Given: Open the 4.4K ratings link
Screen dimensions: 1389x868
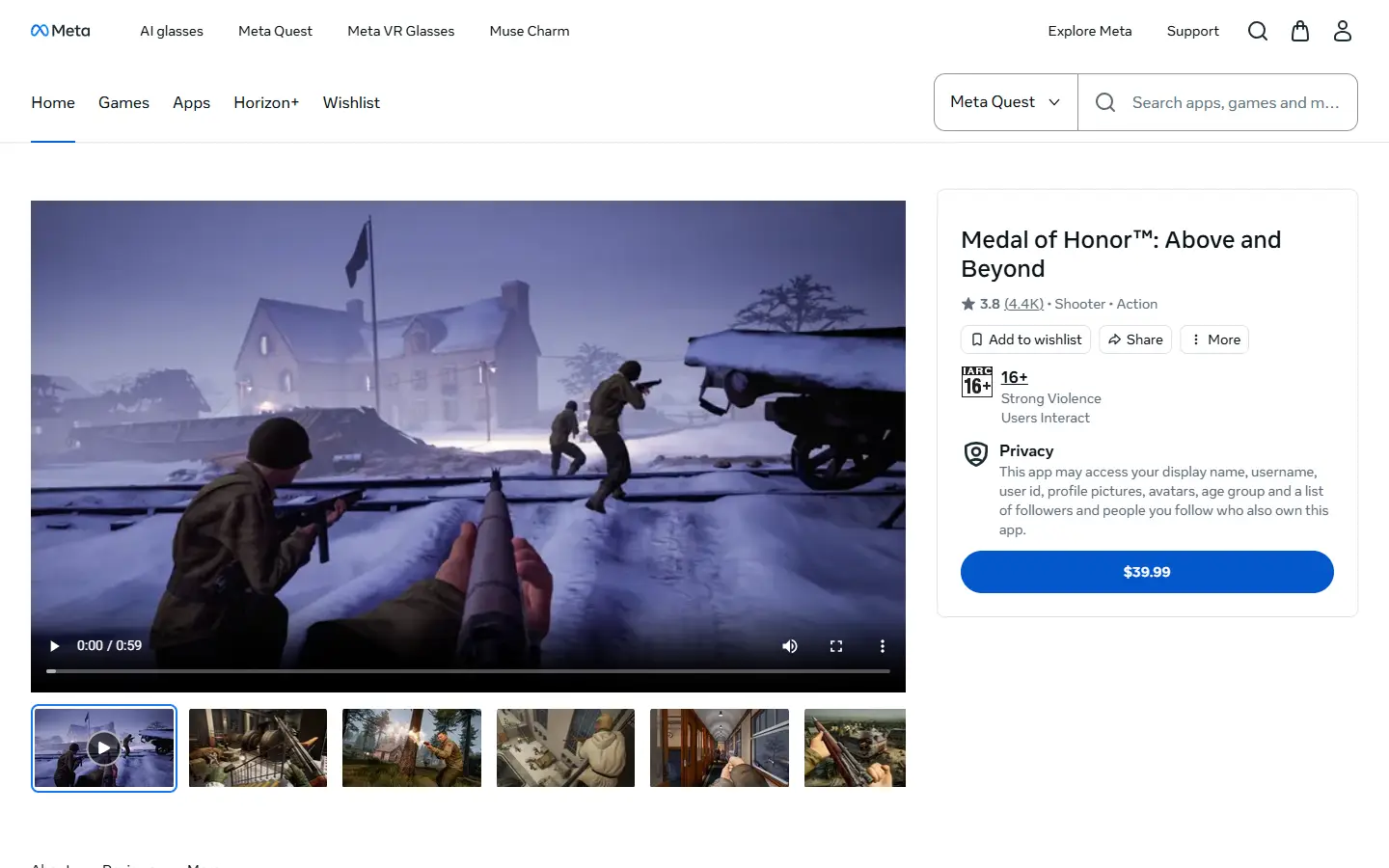Looking at the screenshot, I should coord(1023,304).
